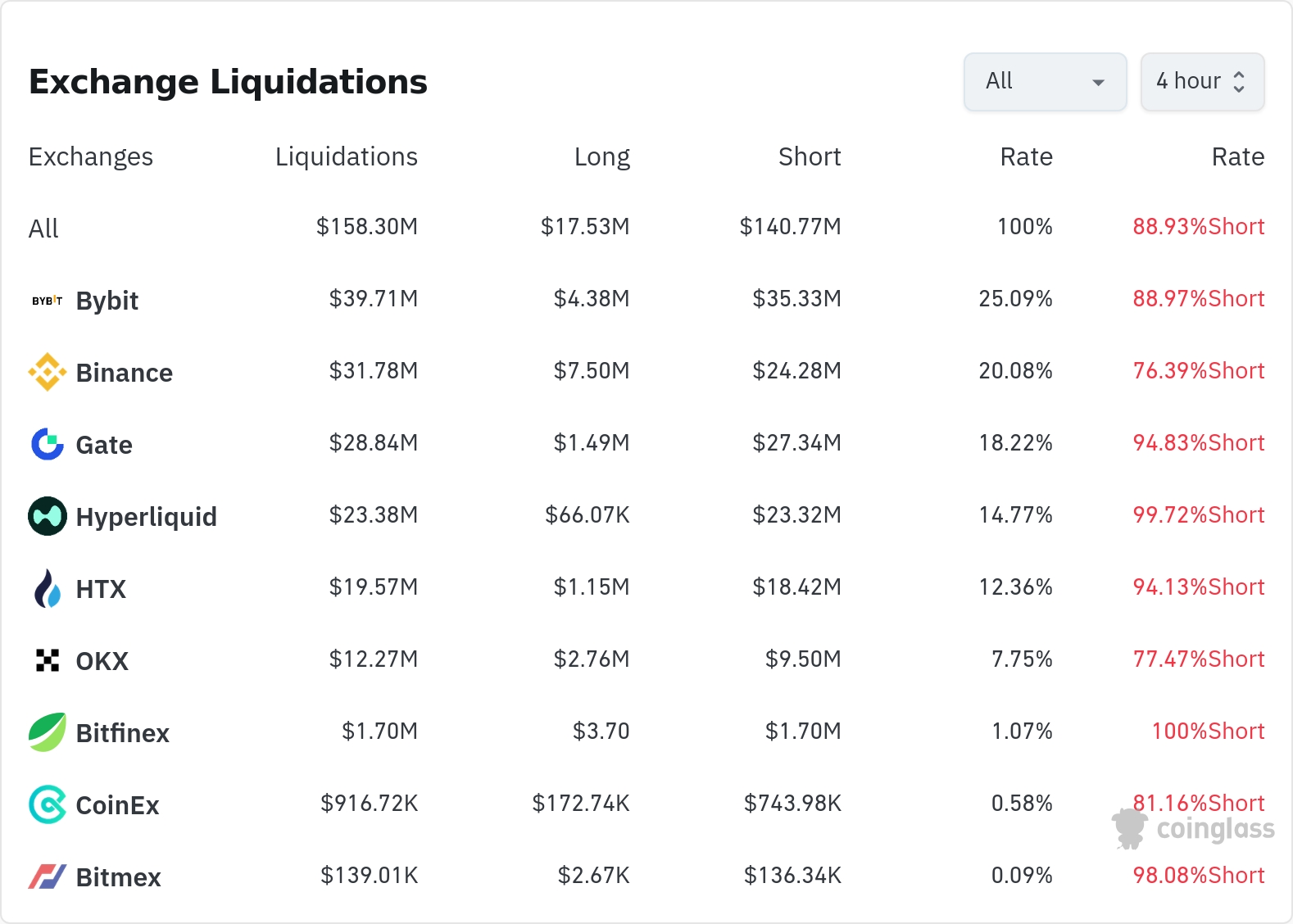Screen dimensions: 1293x924
Task: Click the OKX logo icon
Action: point(47,660)
